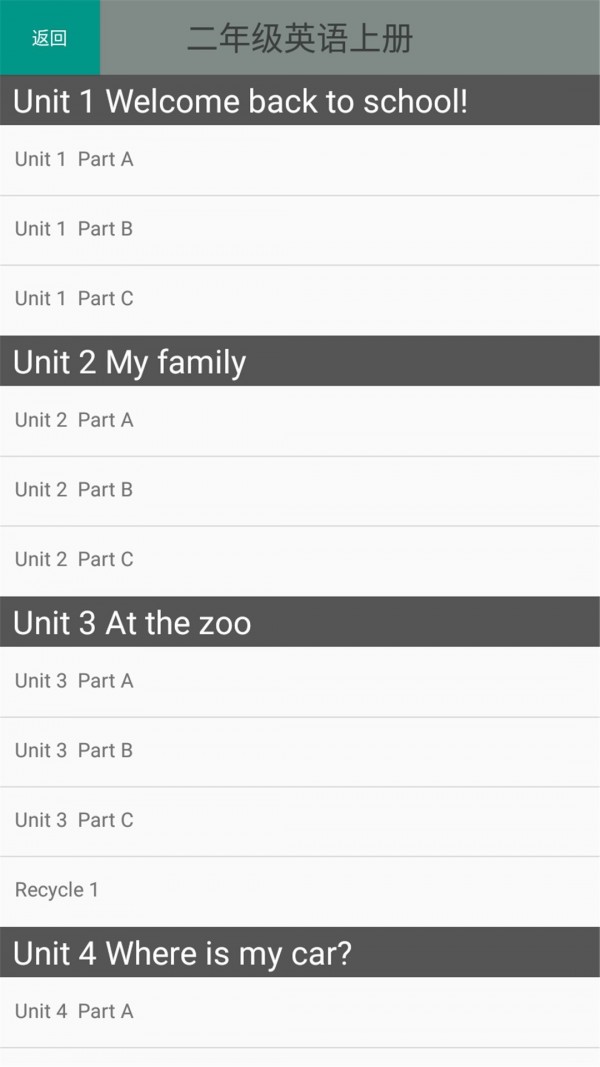Image resolution: width=600 pixels, height=1067 pixels.
Task: Tap Unit 4 Where is my car header
Action: coord(182,953)
